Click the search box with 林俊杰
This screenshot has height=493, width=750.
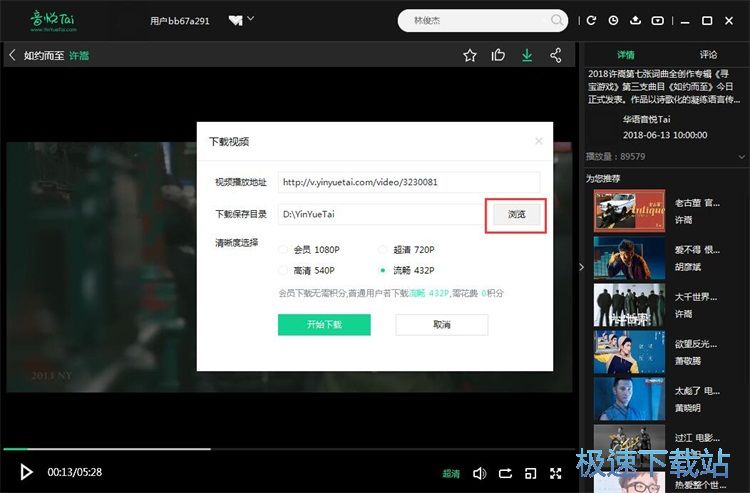tap(483, 21)
